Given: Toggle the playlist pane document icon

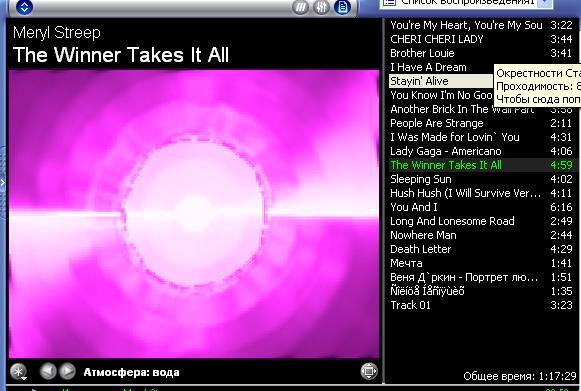Looking at the screenshot, I should [342, 7].
